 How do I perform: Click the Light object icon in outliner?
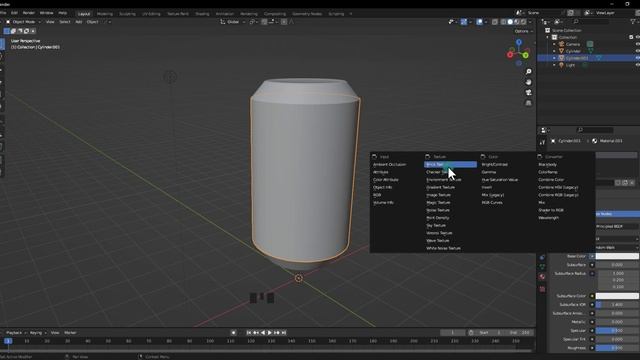click(x=562, y=65)
